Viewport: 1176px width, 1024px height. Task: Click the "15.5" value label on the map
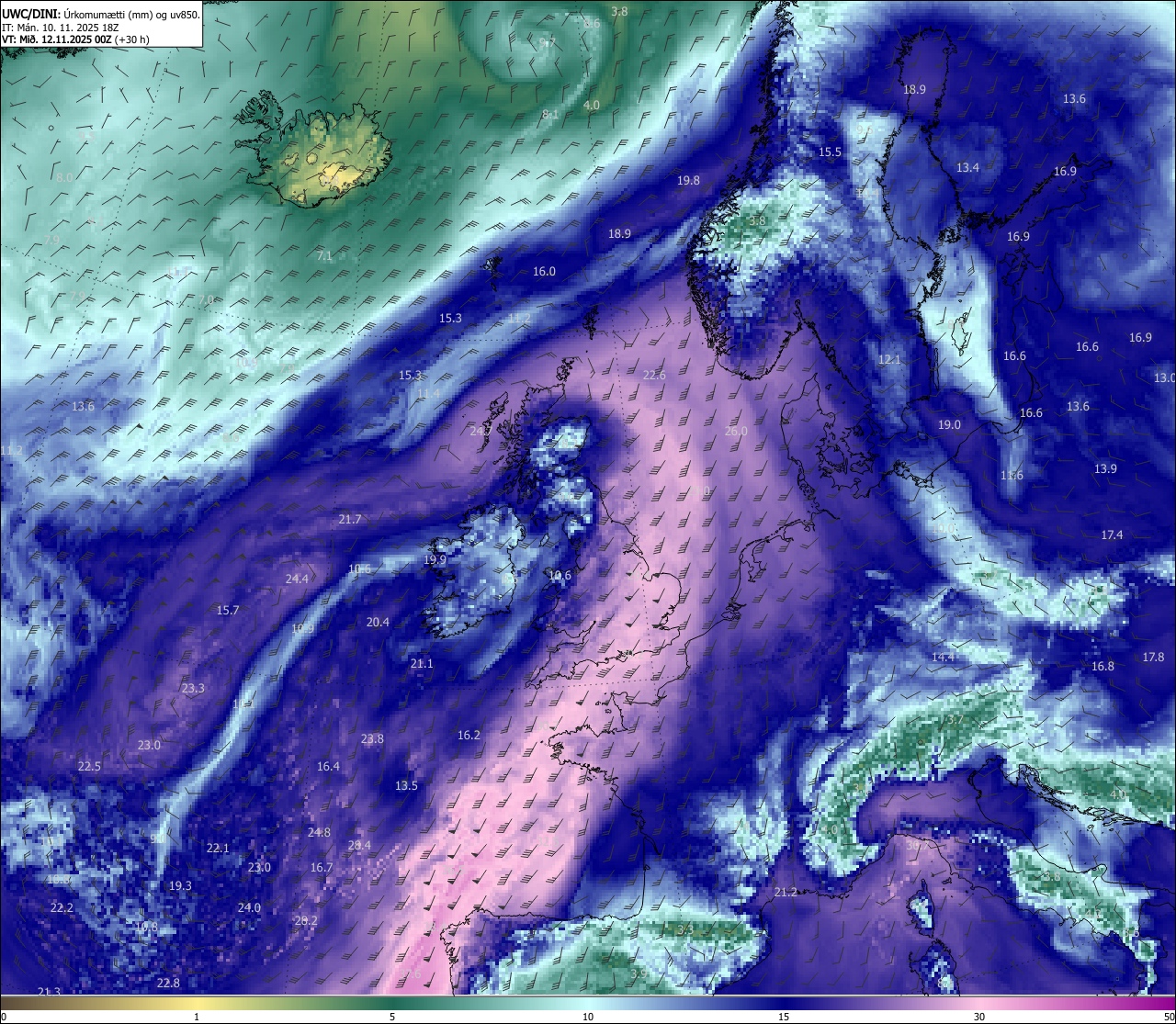point(830,152)
